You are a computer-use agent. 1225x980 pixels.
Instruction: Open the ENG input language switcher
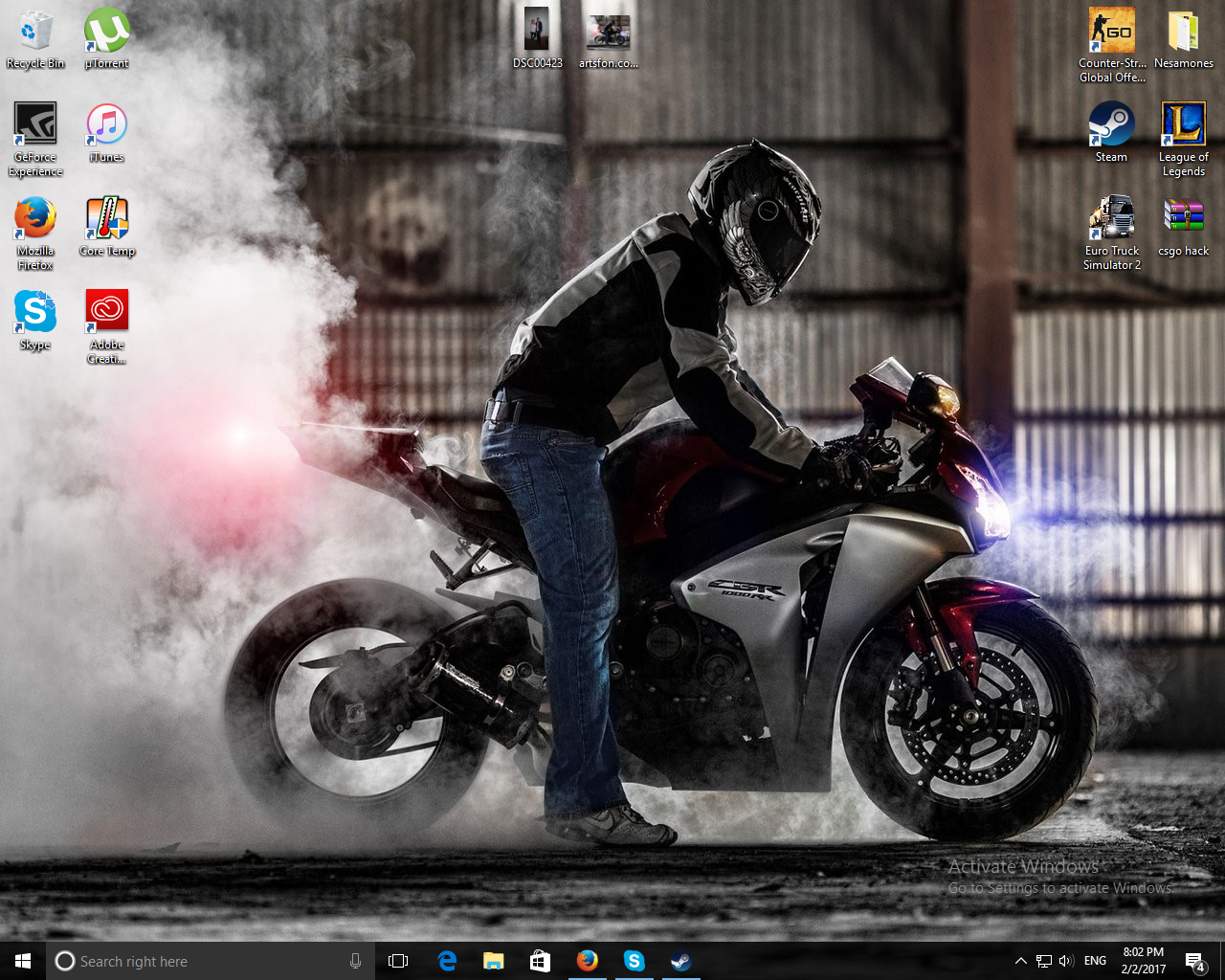tap(1096, 961)
